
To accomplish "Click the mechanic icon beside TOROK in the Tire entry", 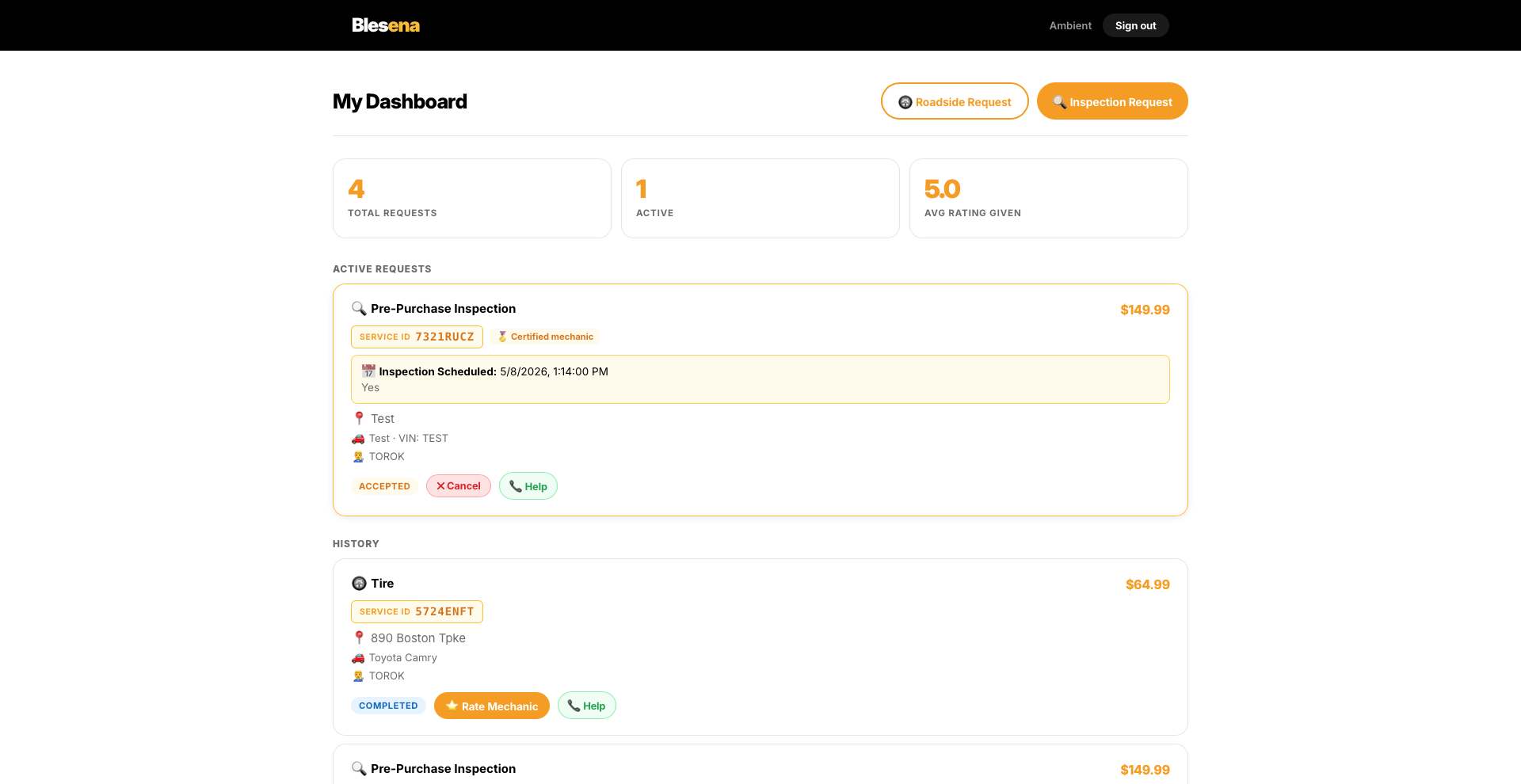I will click(358, 676).
